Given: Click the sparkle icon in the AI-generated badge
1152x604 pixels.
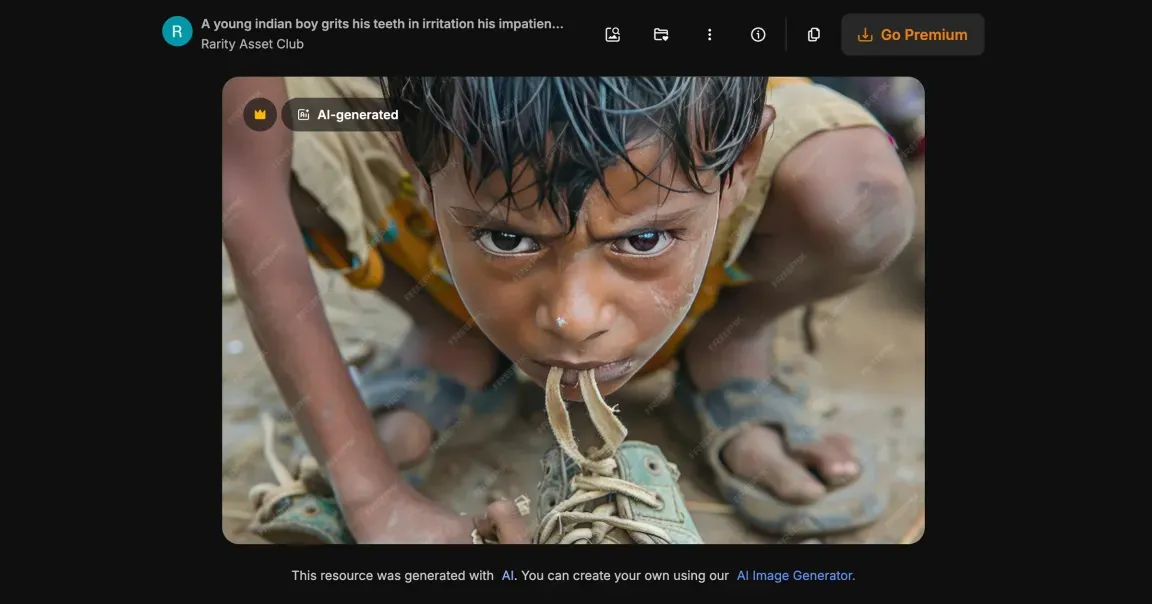Looking at the screenshot, I should (303, 115).
